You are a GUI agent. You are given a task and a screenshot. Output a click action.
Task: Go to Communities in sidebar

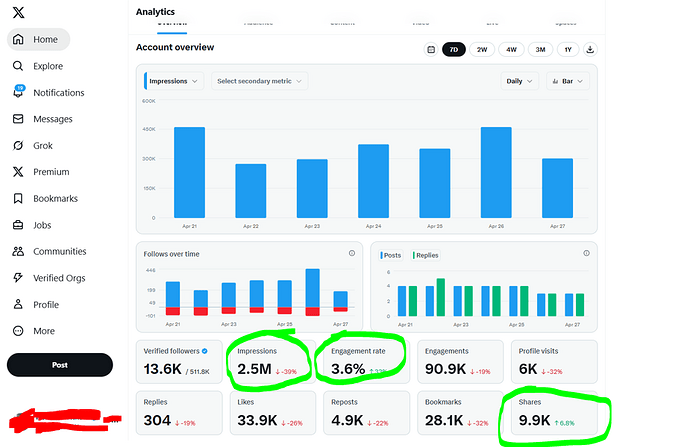tap(18, 251)
